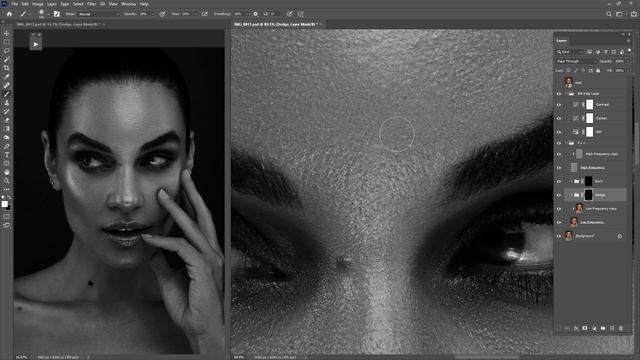The height and width of the screenshot is (360, 640).
Task: Select the Gradient tool
Action: pyautogui.click(x=7, y=129)
